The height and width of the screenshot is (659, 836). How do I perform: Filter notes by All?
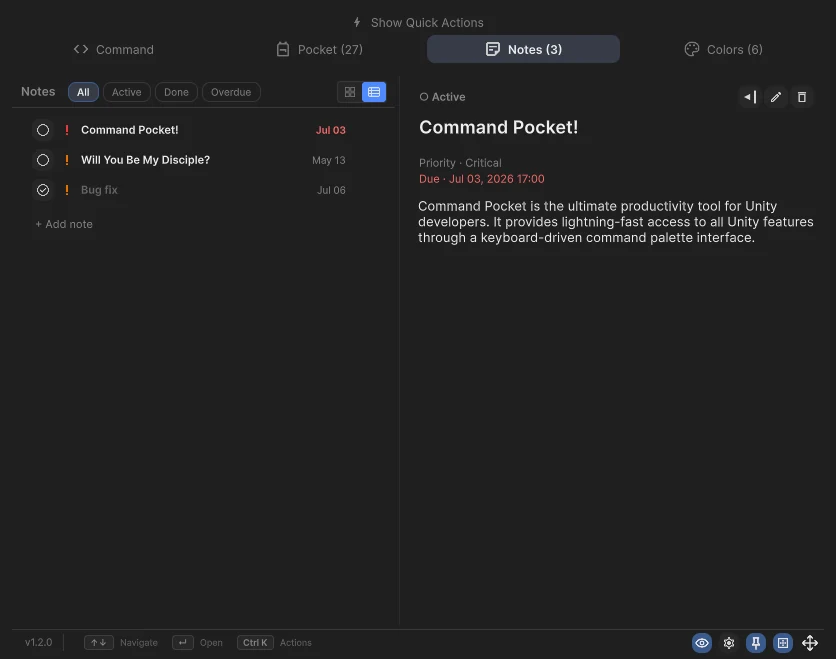[83, 92]
